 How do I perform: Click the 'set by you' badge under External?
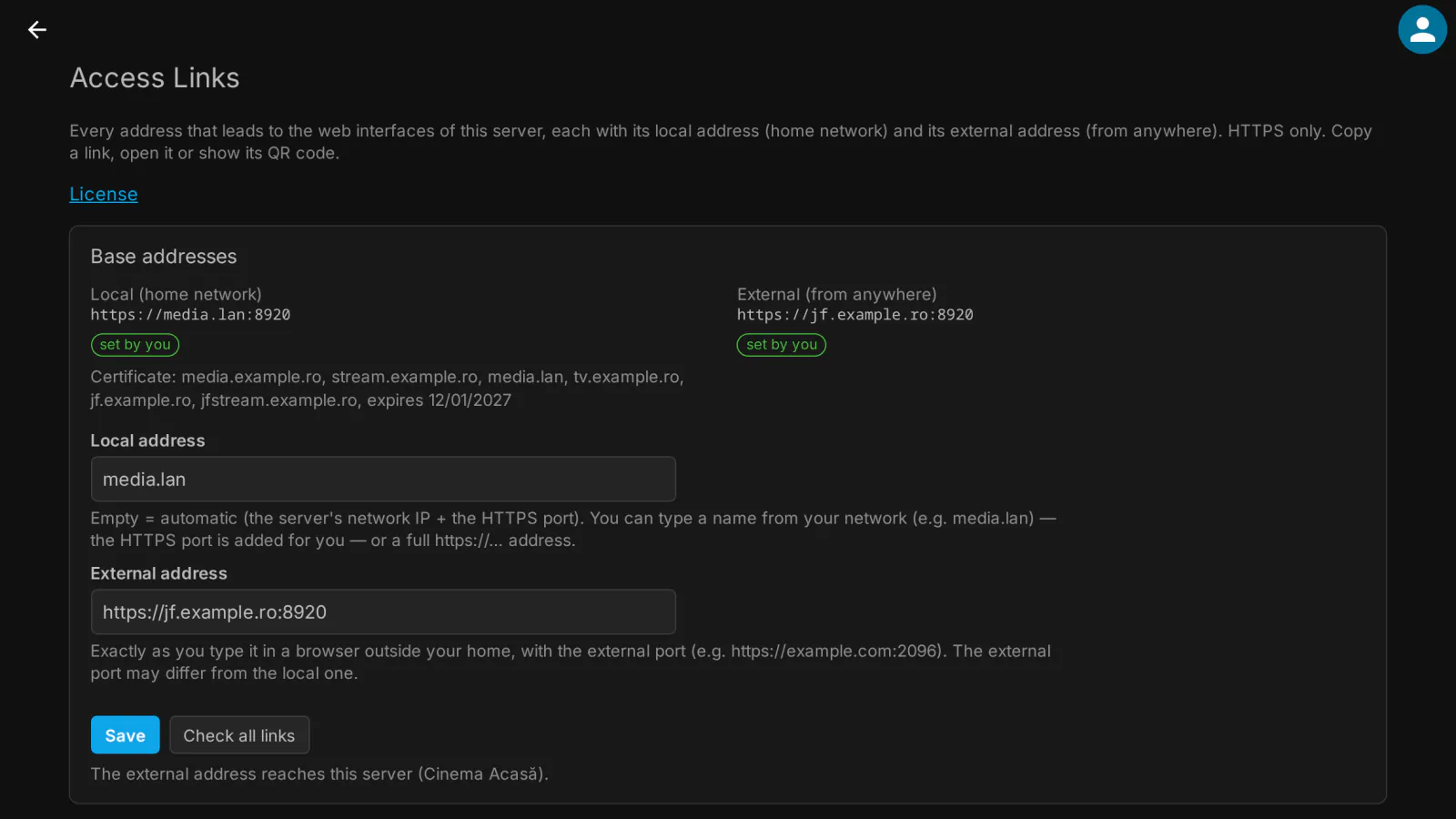click(782, 345)
